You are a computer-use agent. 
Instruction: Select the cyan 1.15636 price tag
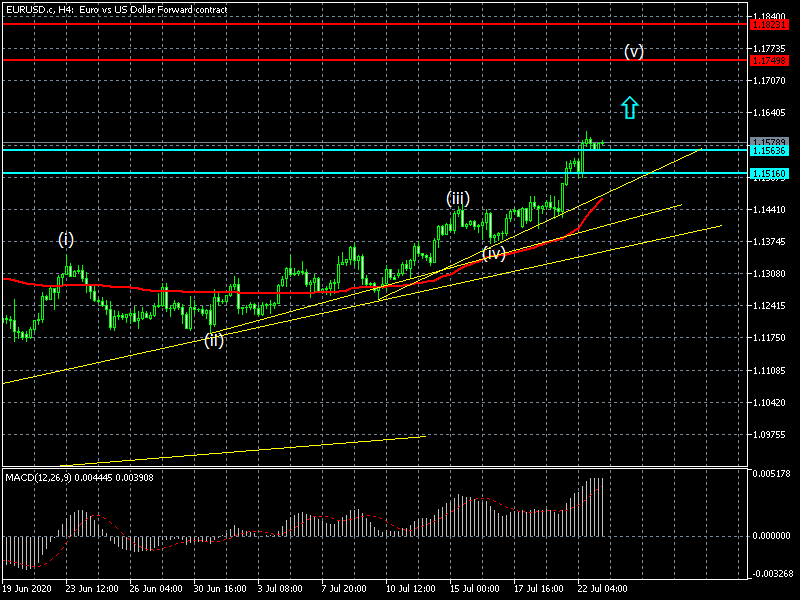(771, 151)
